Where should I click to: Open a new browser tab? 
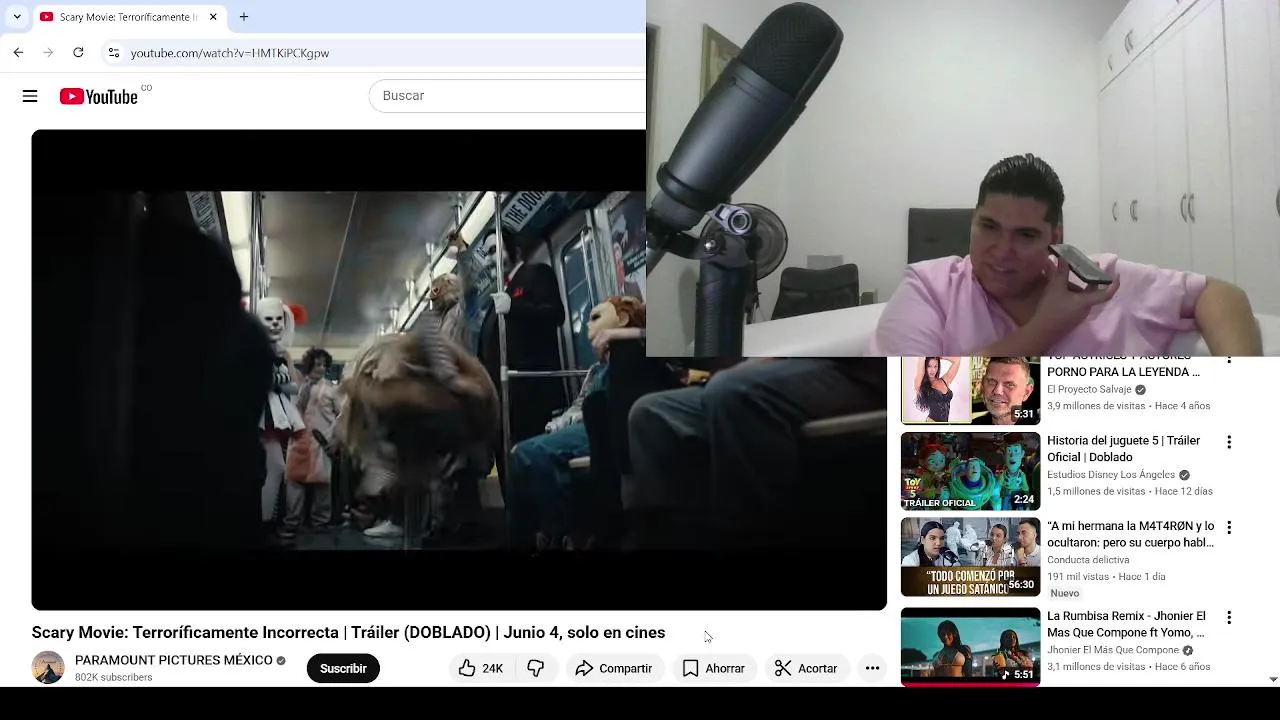click(x=243, y=17)
